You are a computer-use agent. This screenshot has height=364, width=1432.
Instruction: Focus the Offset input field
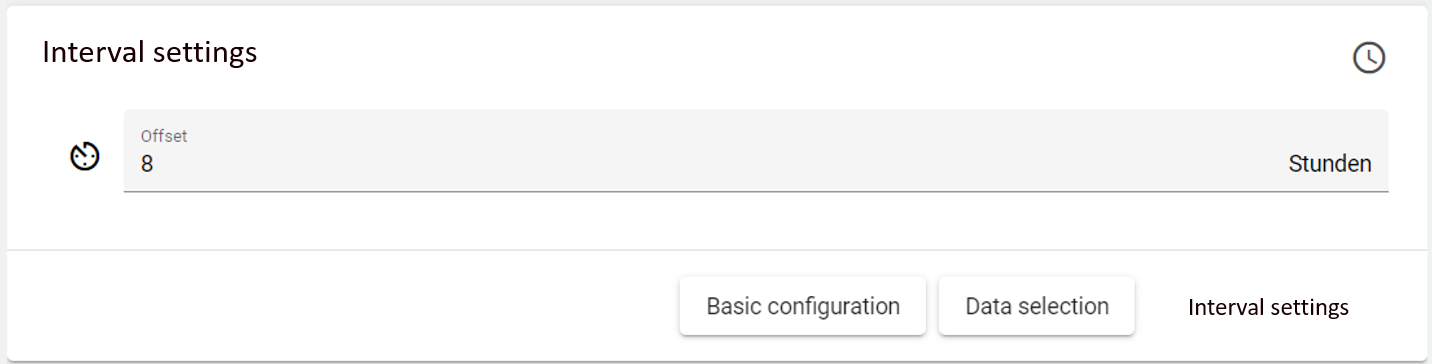[756, 151]
